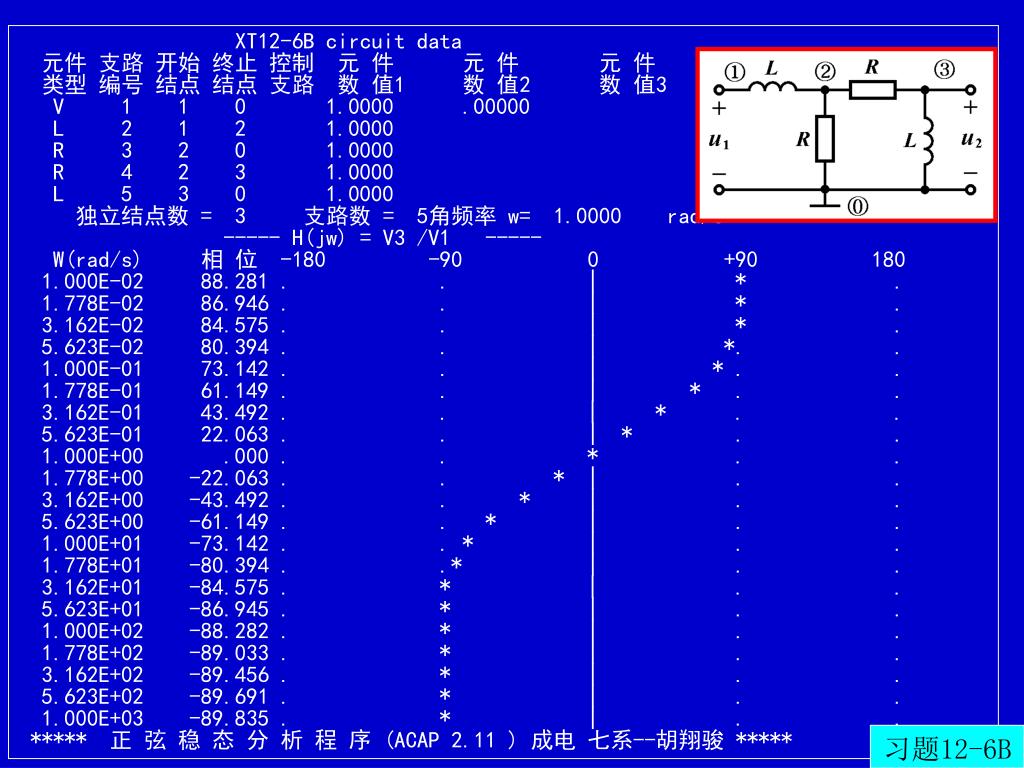
Task: Click the 控制支路 column header
Action: 292,74
